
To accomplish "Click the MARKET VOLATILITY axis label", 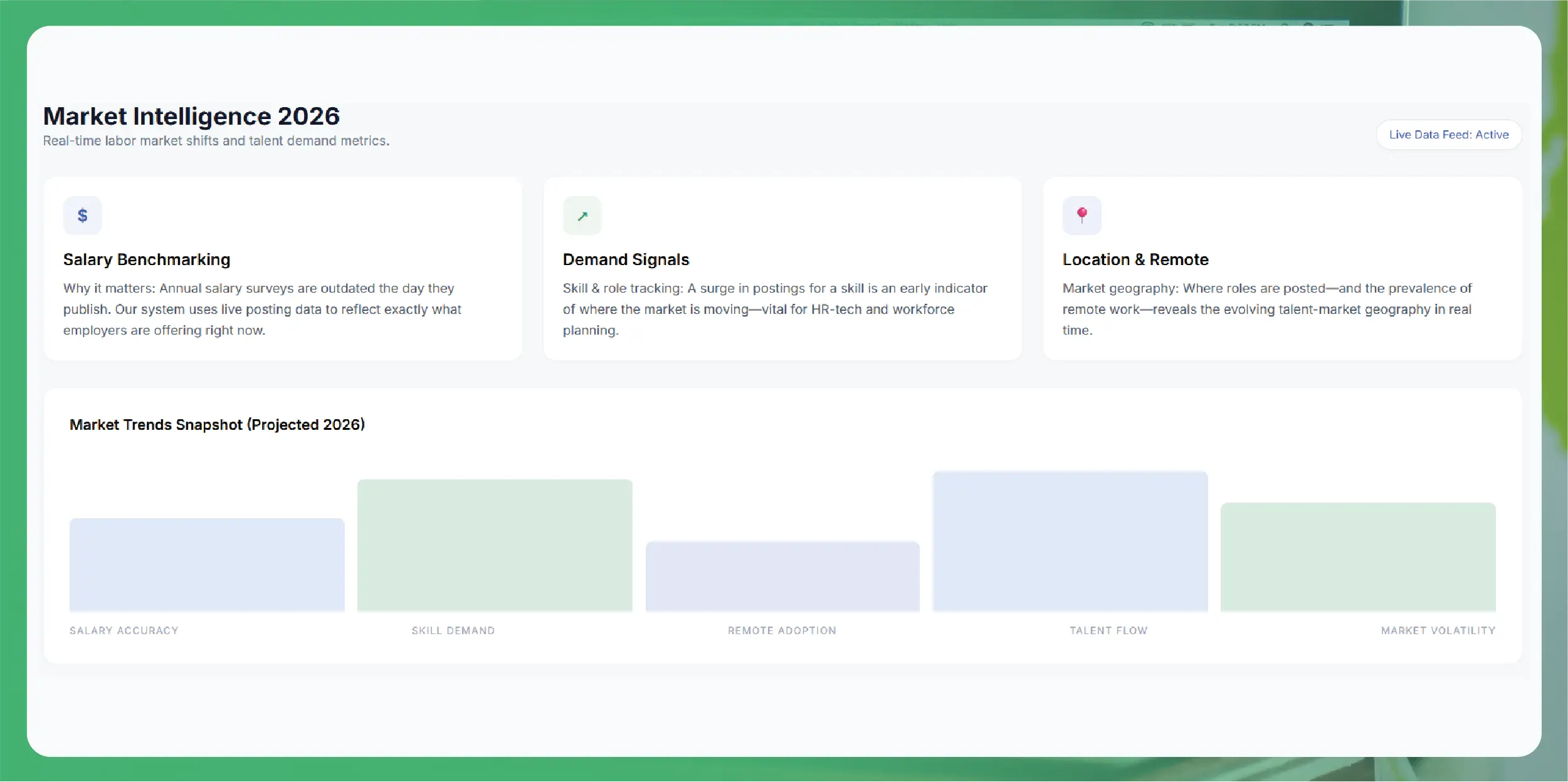I will click(x=1438, y=630).
